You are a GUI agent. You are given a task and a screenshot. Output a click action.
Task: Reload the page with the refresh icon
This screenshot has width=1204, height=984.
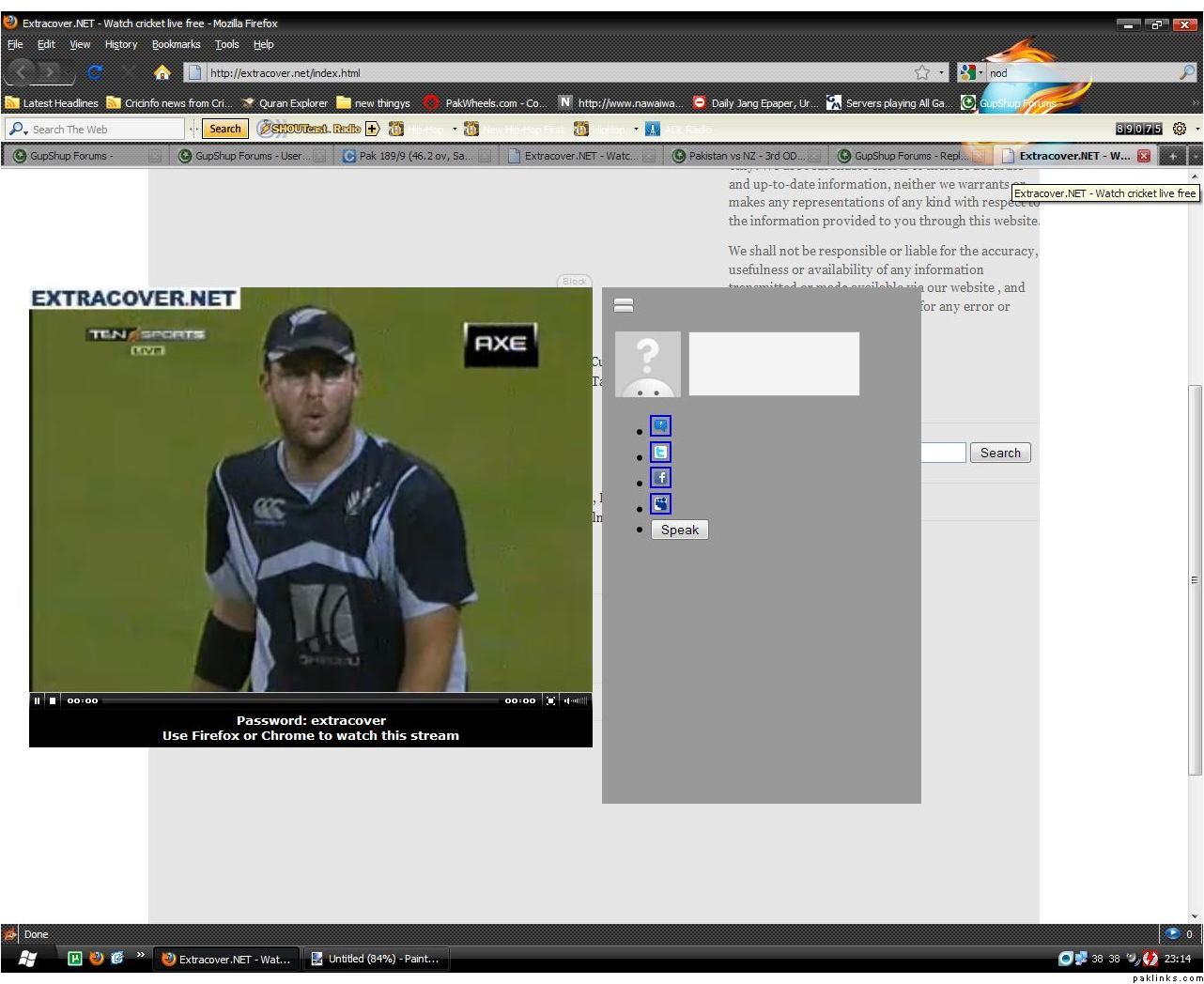[95, 72]
